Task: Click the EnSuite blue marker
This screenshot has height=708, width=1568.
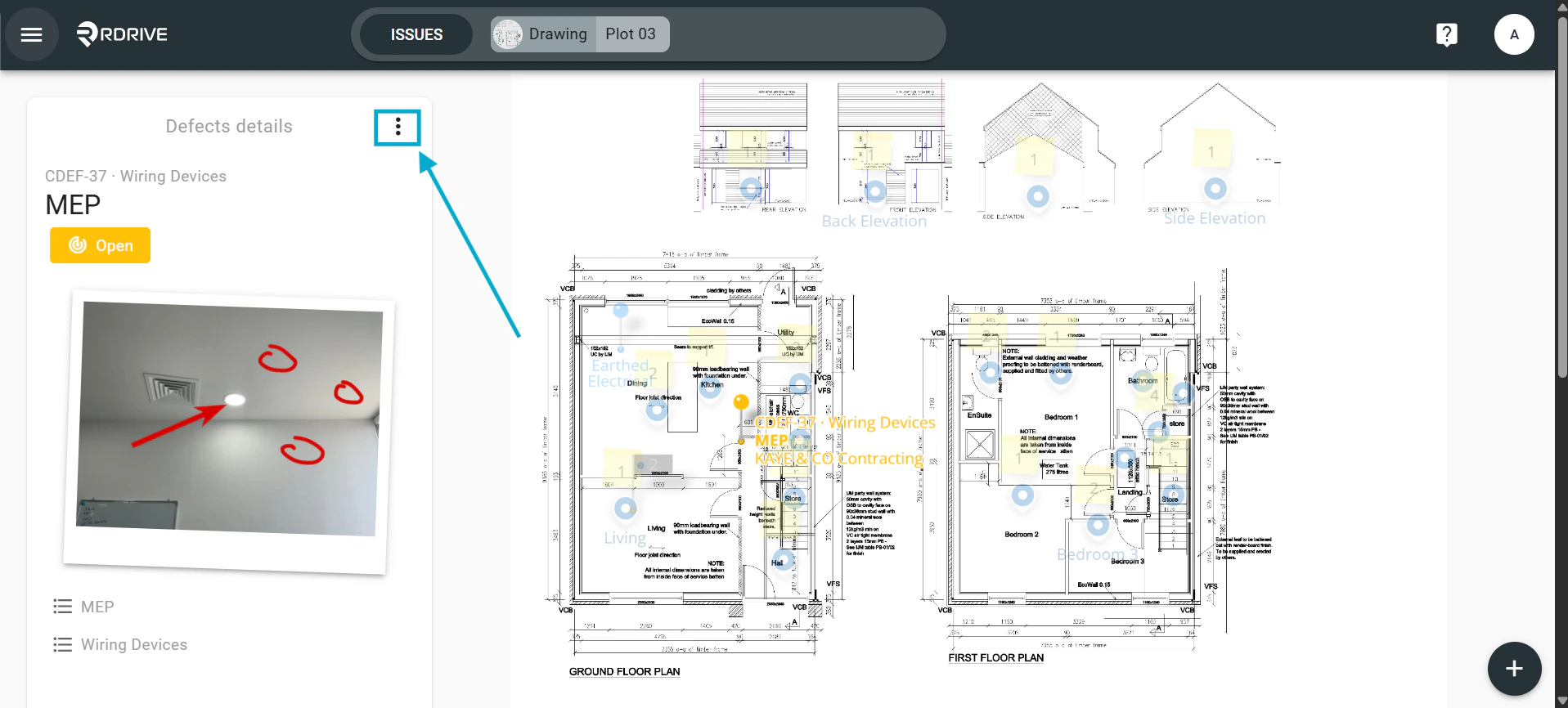Action: pos(991,373)
